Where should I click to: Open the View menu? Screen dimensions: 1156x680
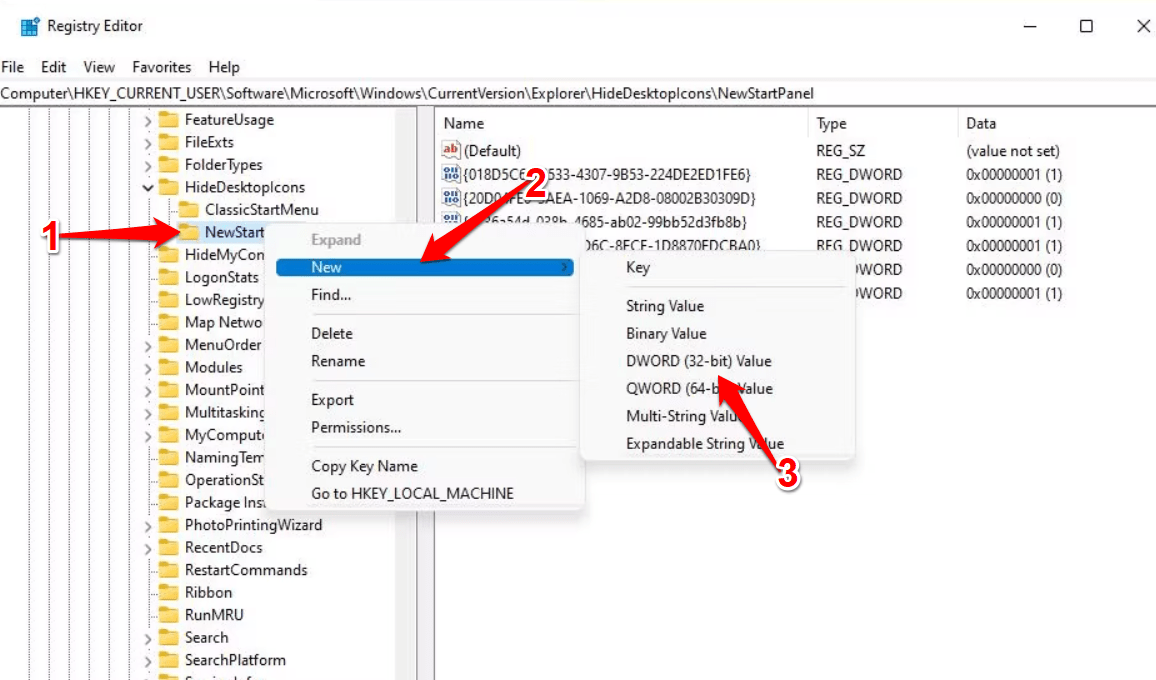pyautogui.click(x=99, y=67)
